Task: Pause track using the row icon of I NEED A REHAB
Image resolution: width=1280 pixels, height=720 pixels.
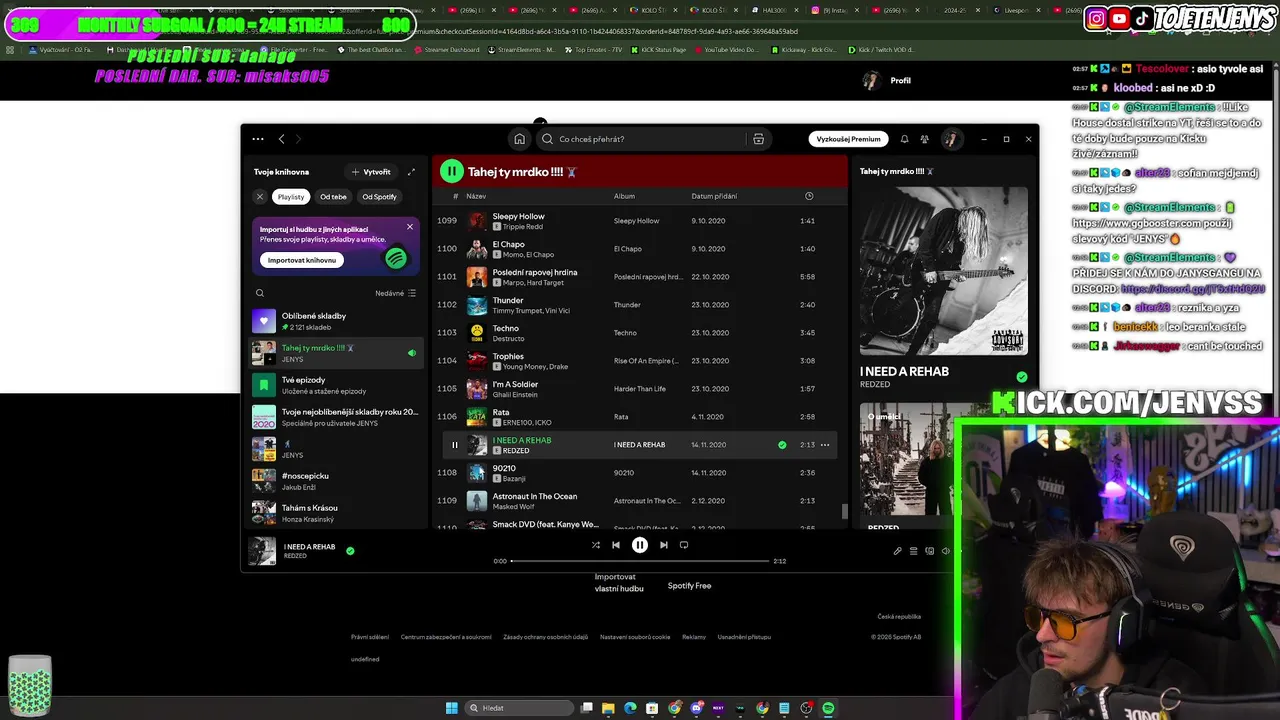Action: pyautogui.click(x=454, y=445)
